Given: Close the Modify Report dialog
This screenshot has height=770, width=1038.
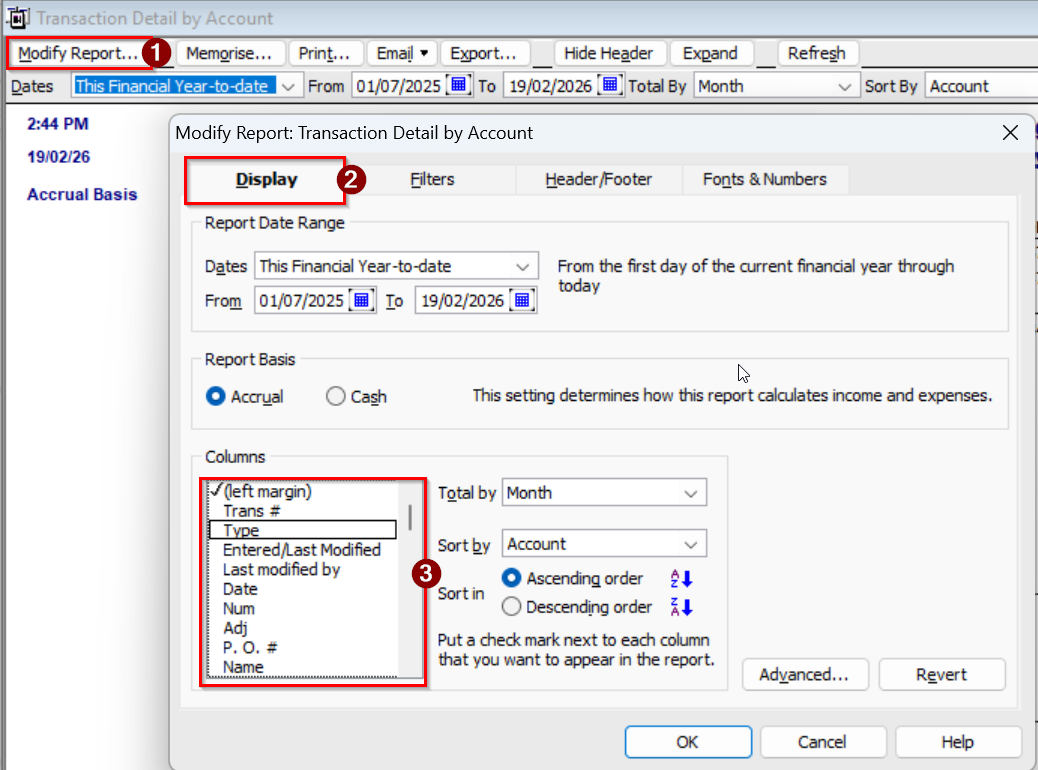Looking at the screenshot, I should [1010, 133].
